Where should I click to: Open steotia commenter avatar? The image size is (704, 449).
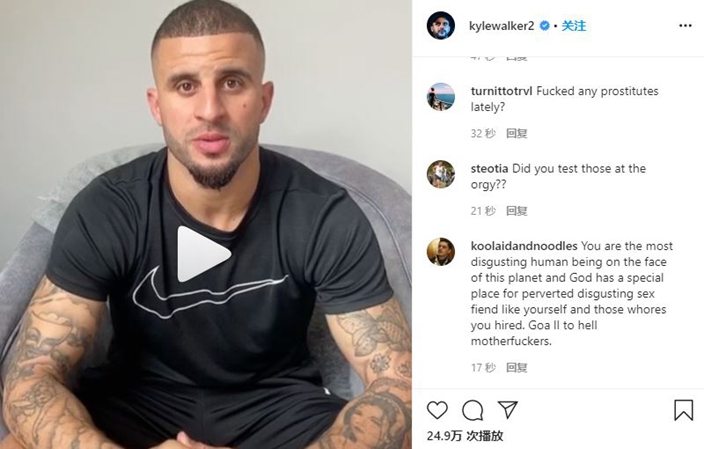pyautogui.click(x=440, y=174)
